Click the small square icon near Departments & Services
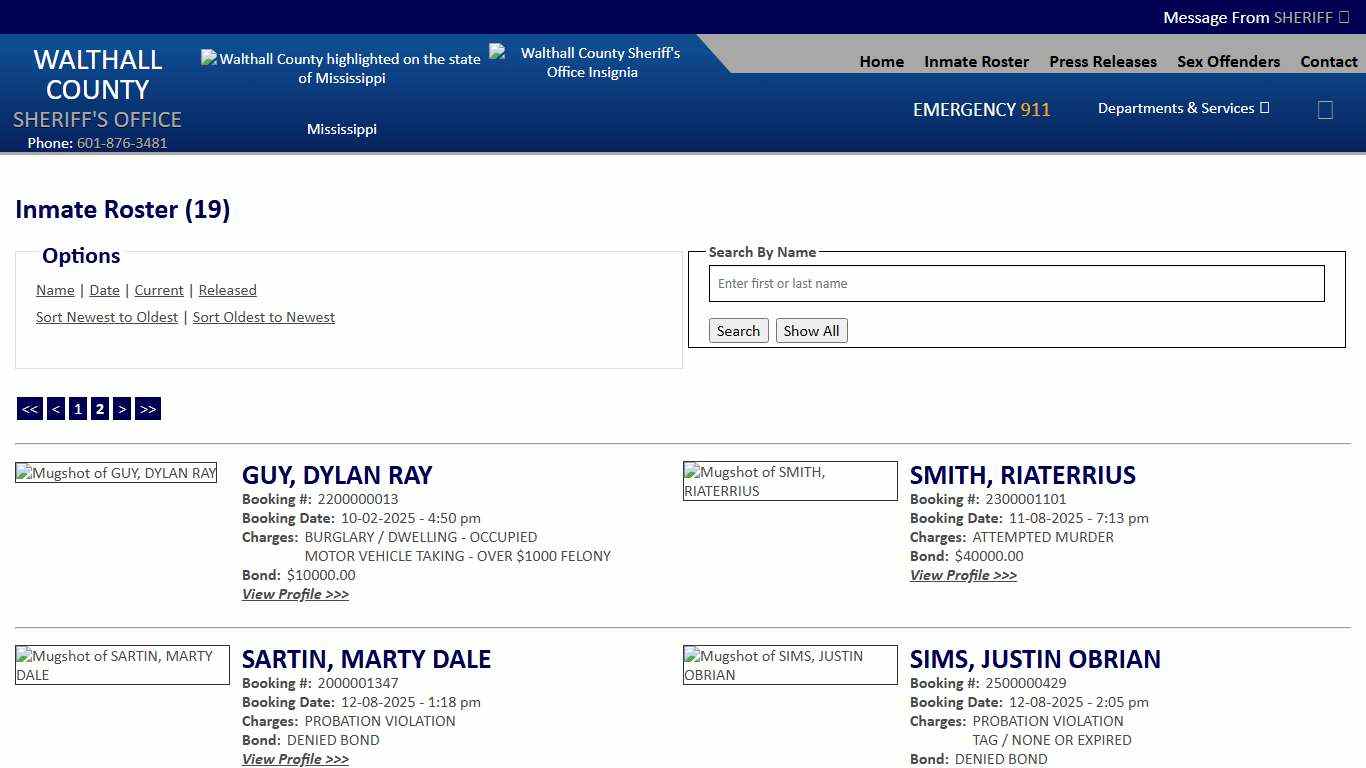1366x768 pixels. point(1325,110)
